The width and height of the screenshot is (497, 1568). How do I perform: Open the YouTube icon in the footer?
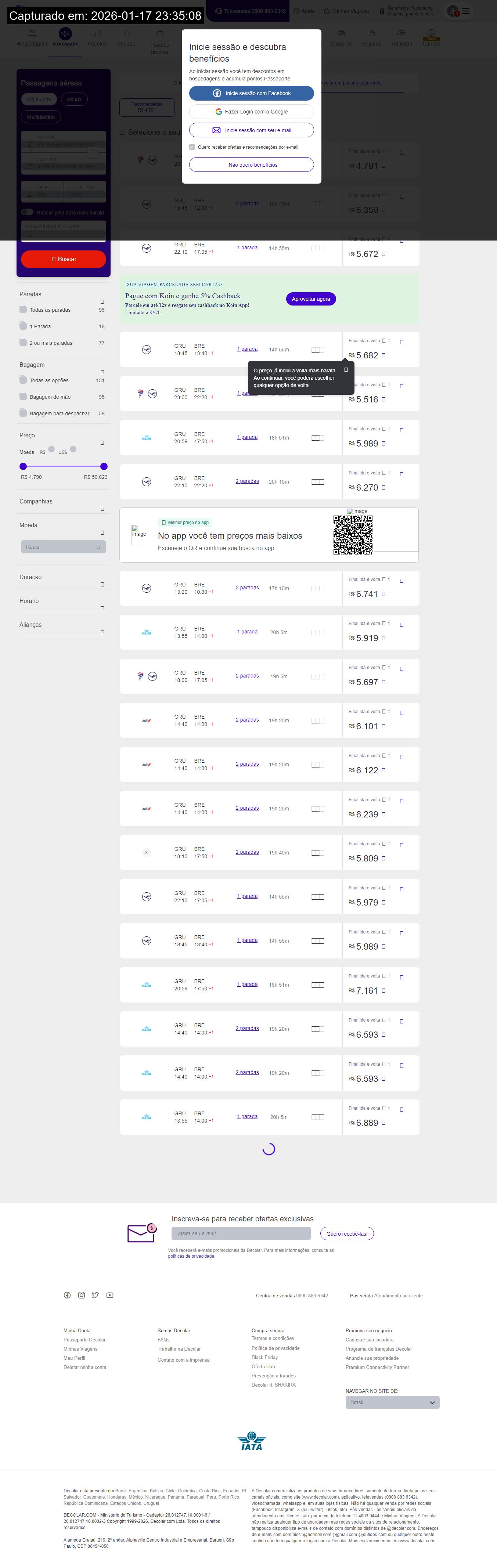(x=109, y=1295)
